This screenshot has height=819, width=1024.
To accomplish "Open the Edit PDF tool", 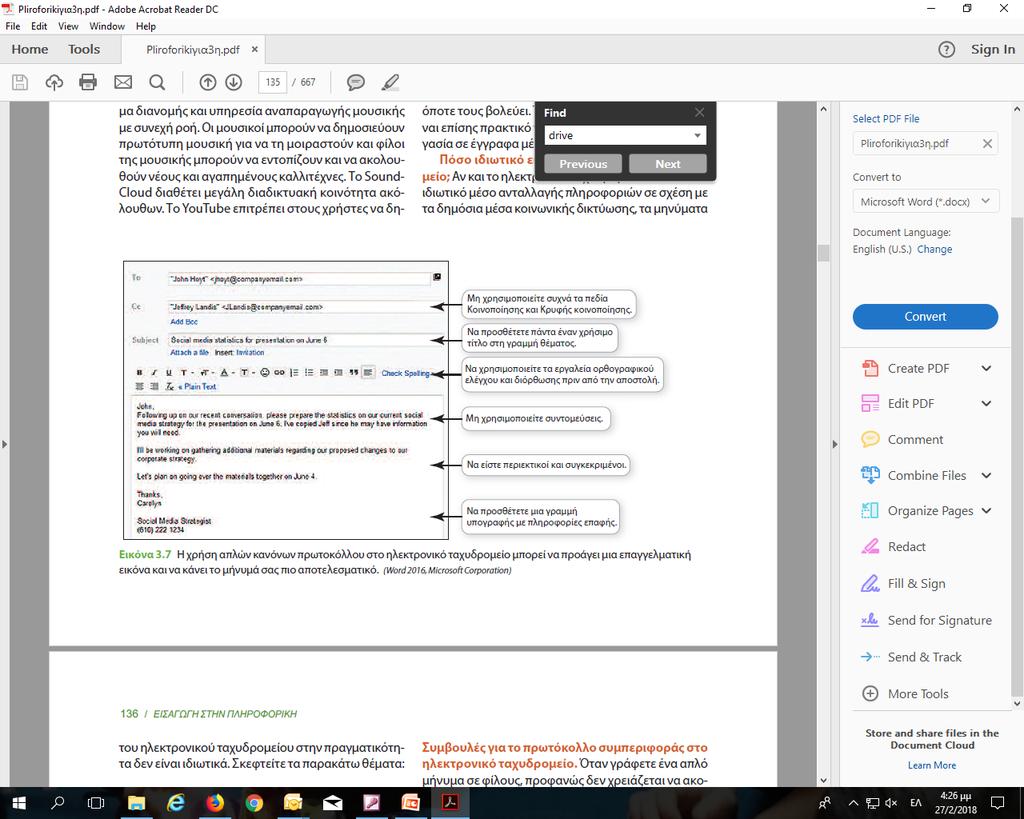I will click(910, 404).
